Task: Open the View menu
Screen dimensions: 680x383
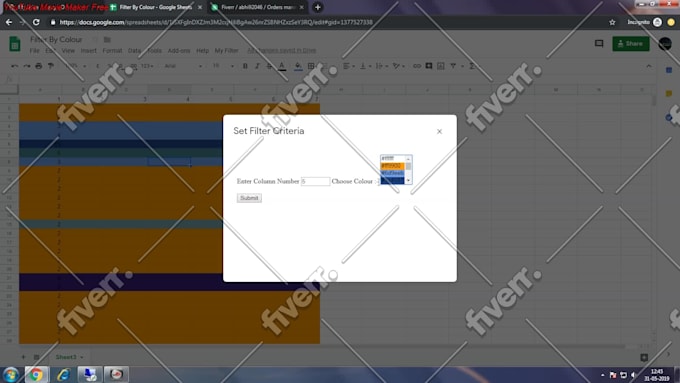Action: 68,51
